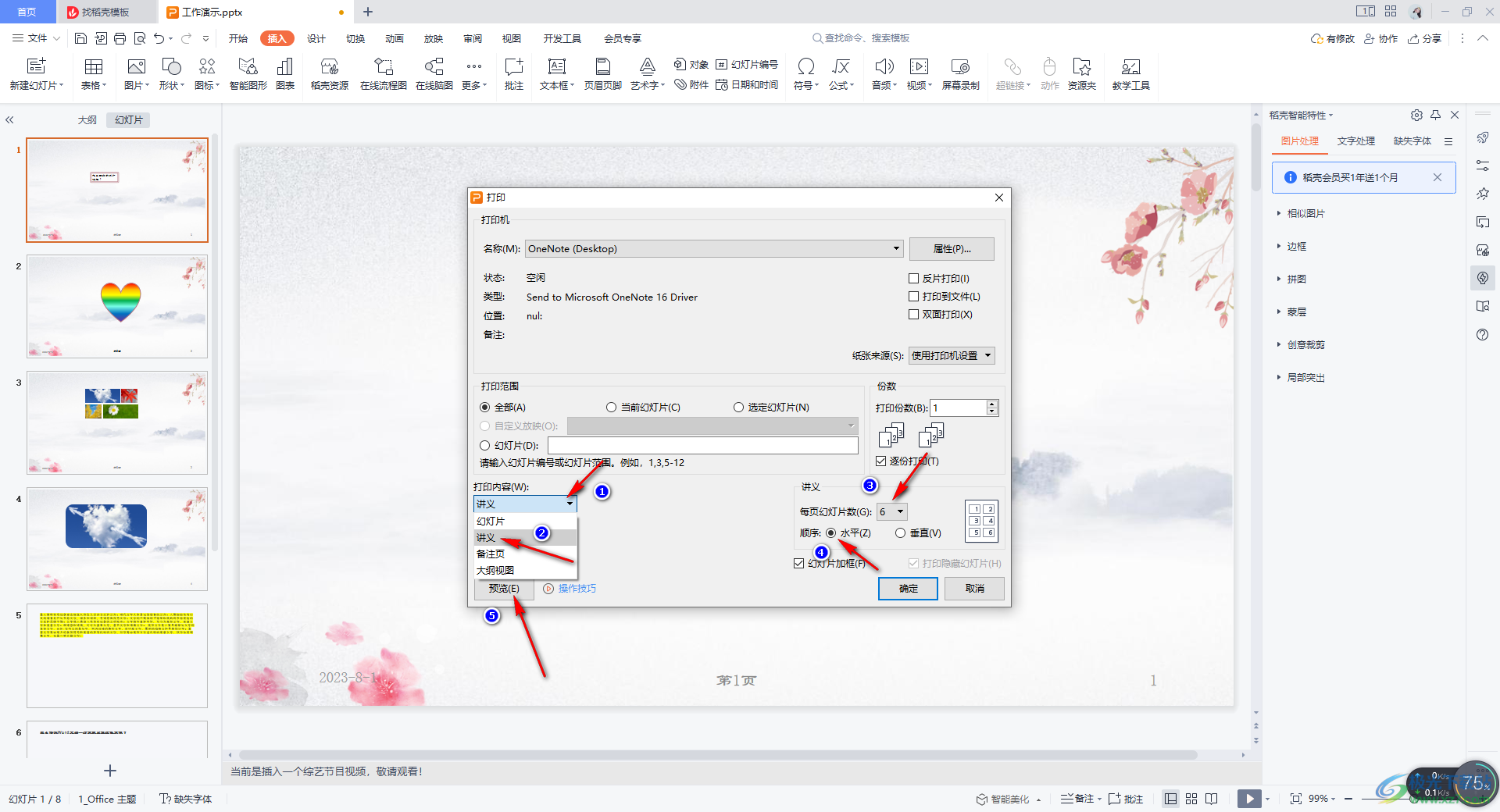Click the Picture insert icon

coord(137,66)
